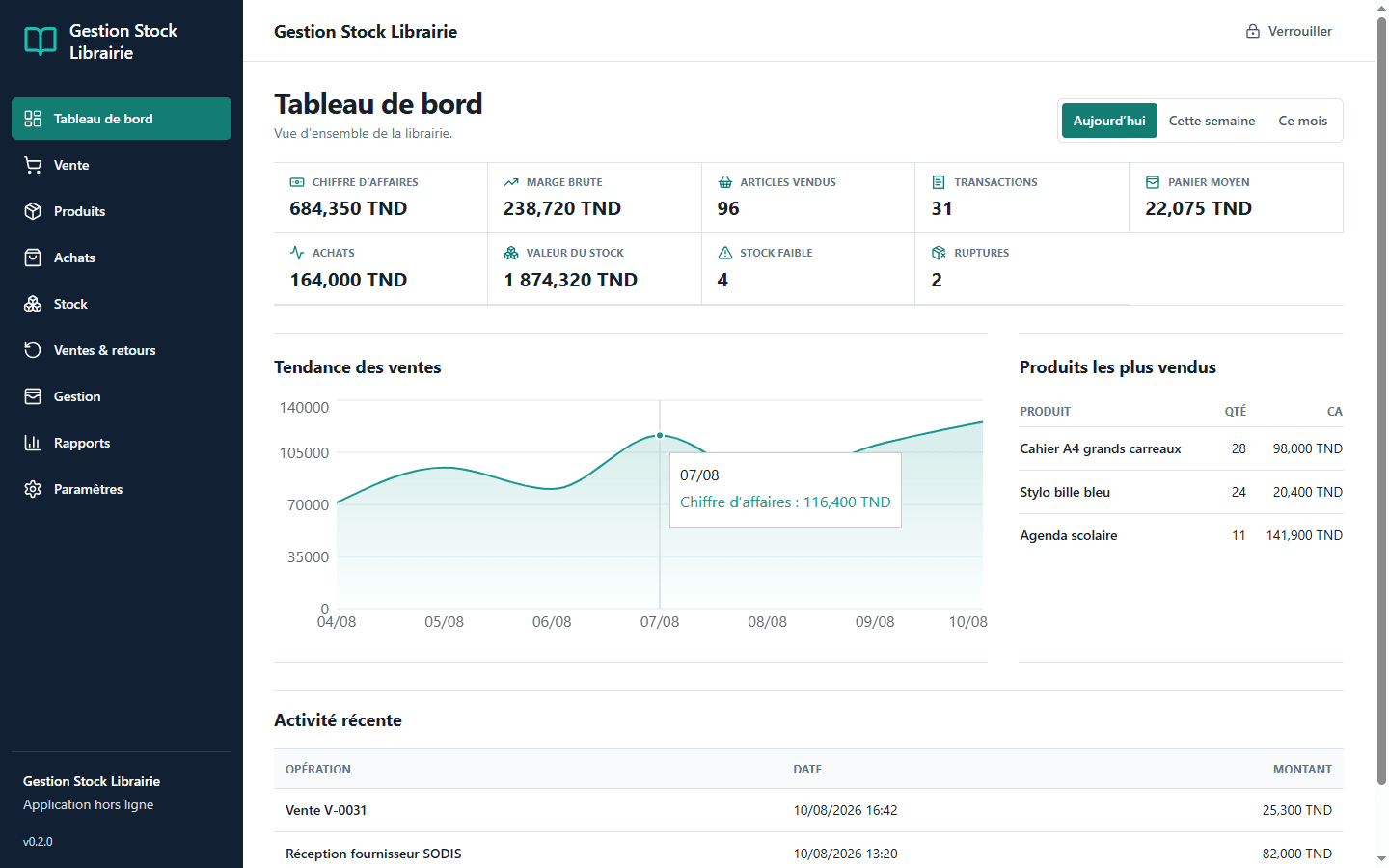This screenshot has height=868, width=1389.
Task: Click the Achats shopping bag icon
Action: pos(33,258)
